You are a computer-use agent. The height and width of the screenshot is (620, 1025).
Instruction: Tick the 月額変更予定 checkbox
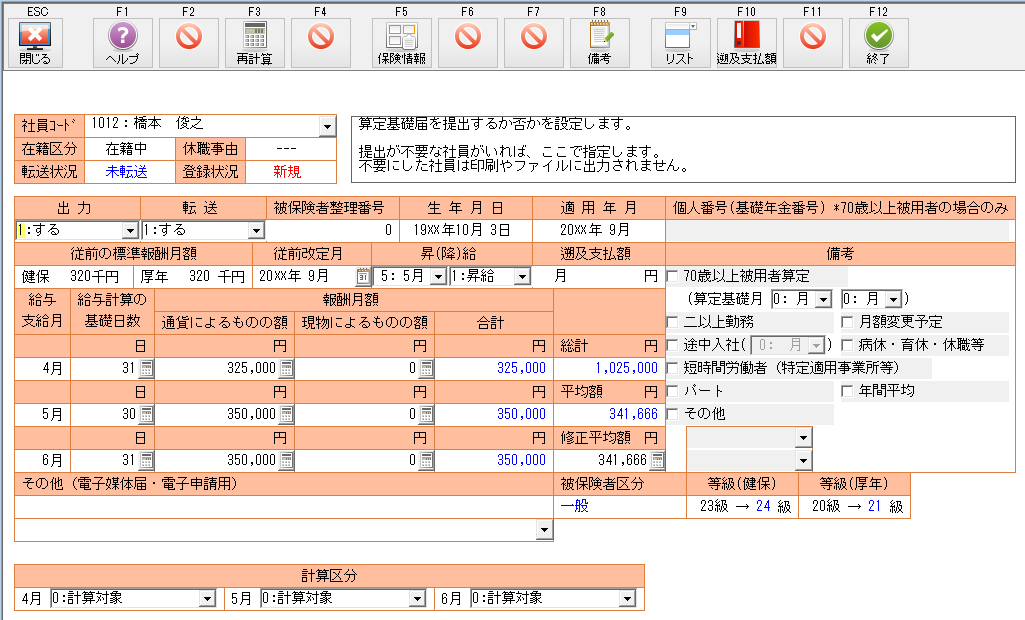847,322
